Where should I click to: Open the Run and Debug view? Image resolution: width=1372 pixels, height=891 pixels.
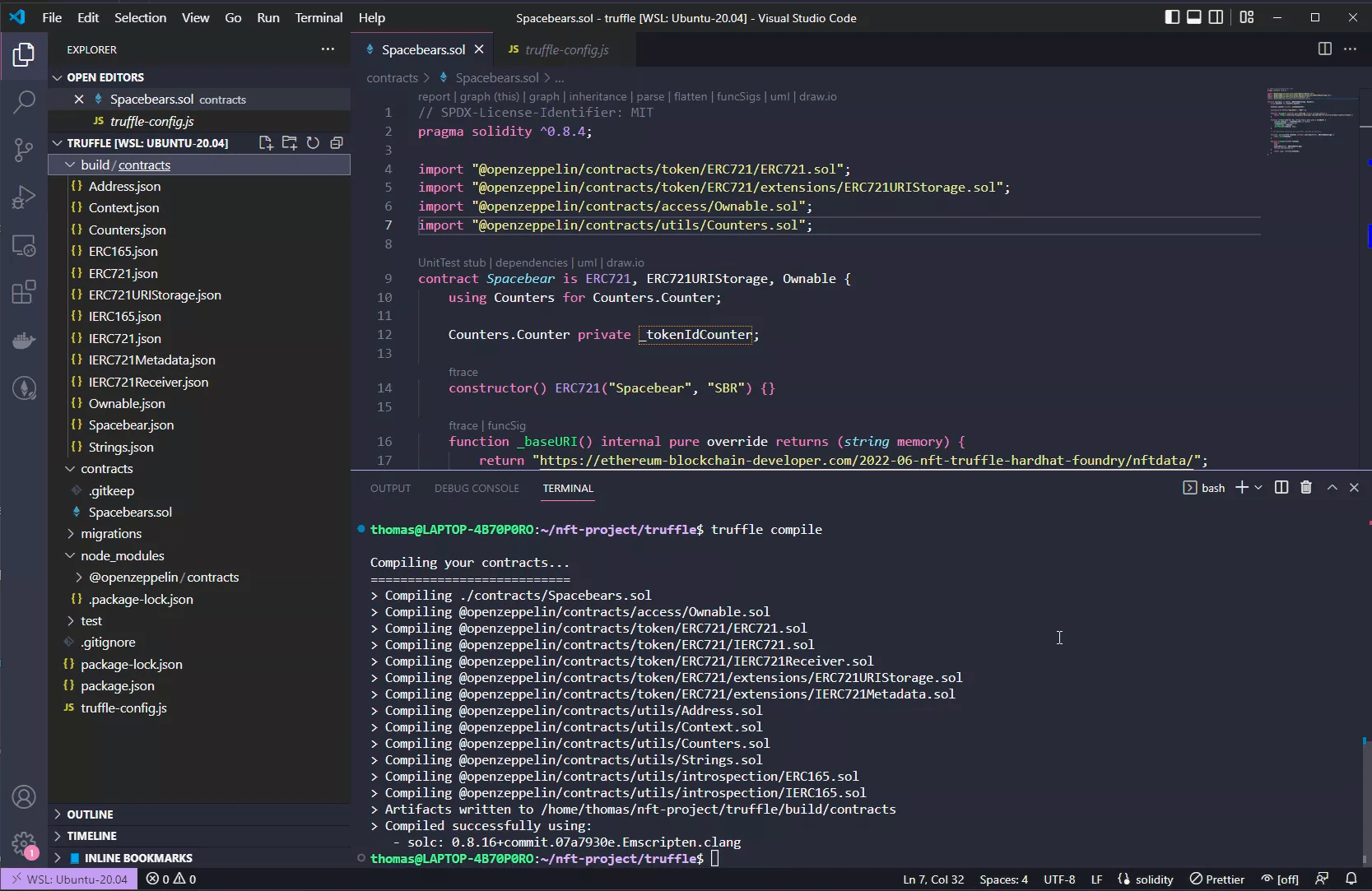pos(24,197)
